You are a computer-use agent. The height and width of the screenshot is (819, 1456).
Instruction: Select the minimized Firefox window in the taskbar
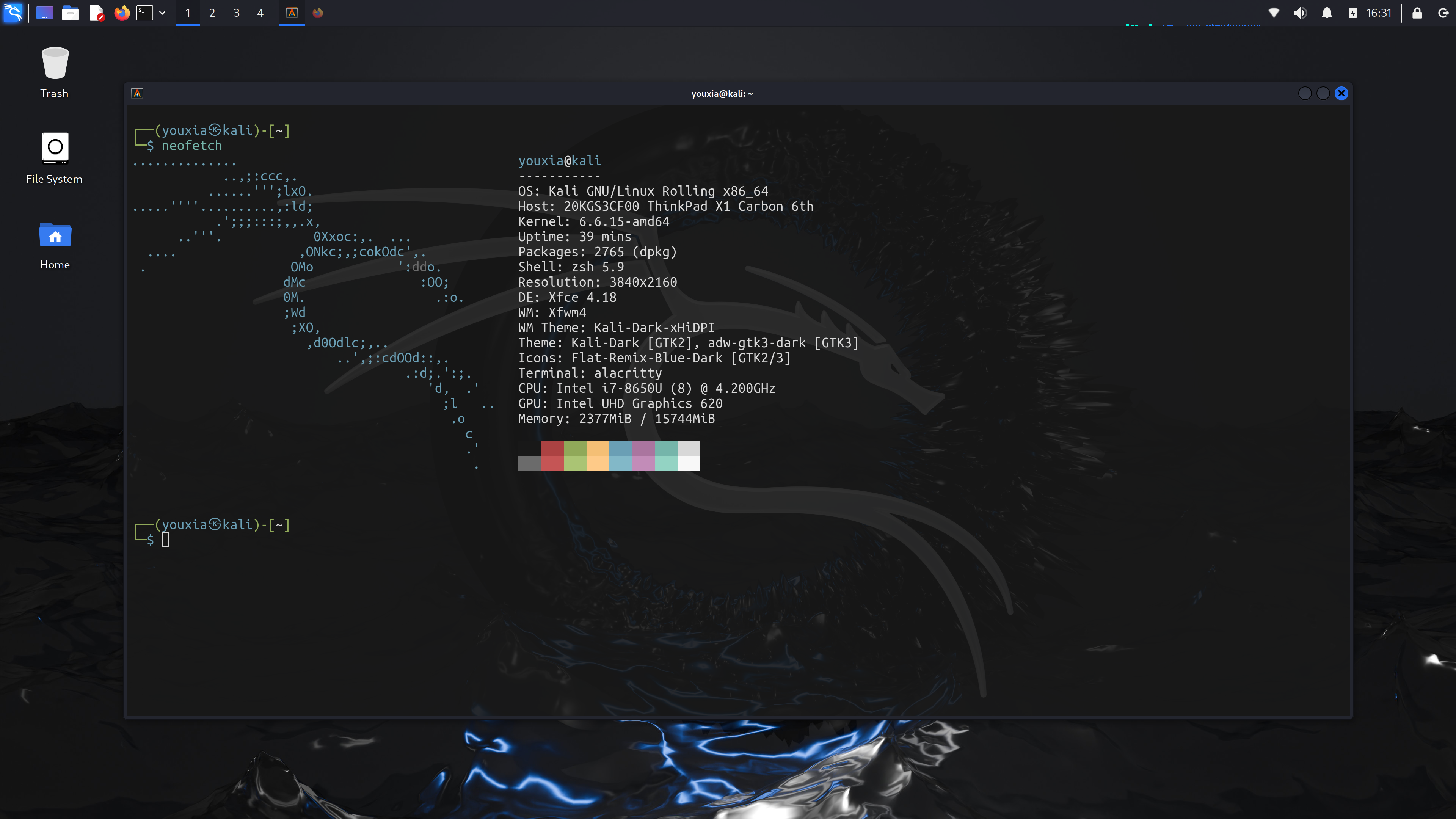[x=318, y=13]
